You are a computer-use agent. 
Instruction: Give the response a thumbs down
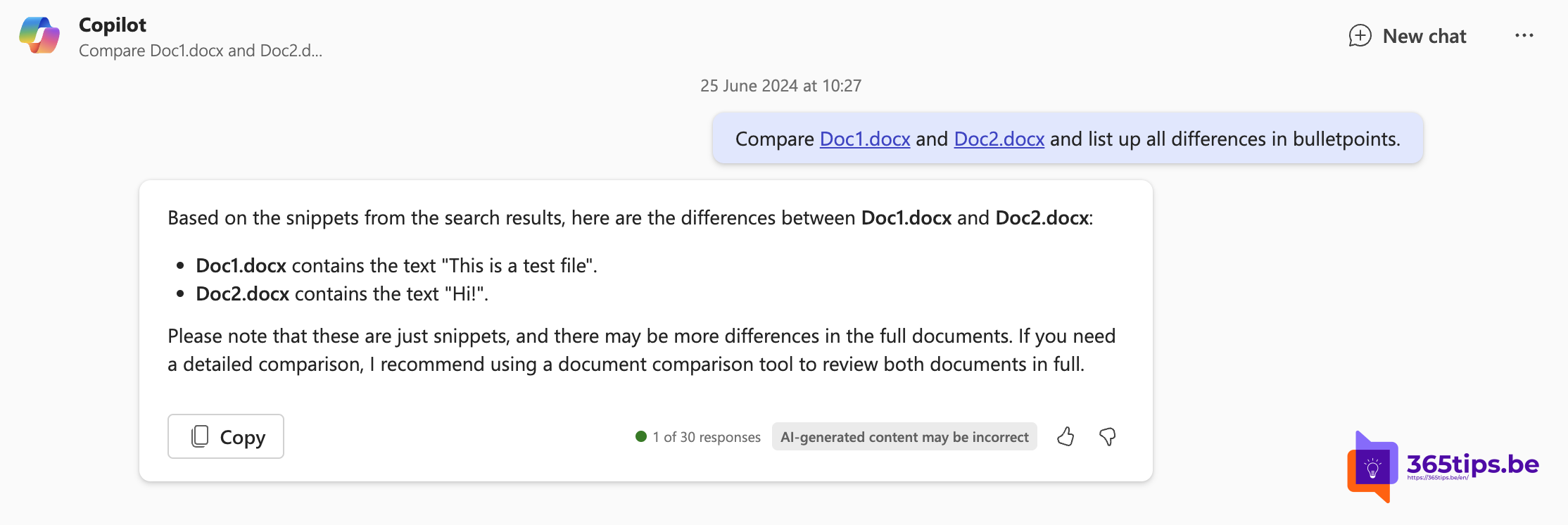[1107, 437]
